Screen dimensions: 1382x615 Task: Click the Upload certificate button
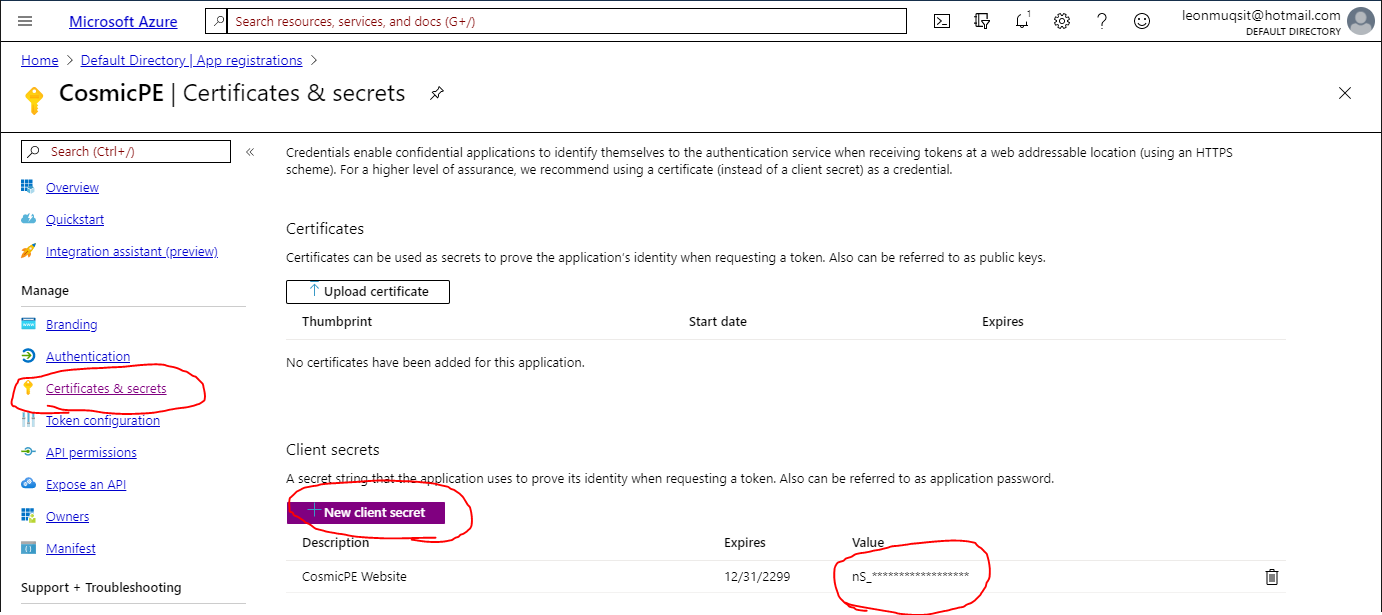tap(368, 291)
